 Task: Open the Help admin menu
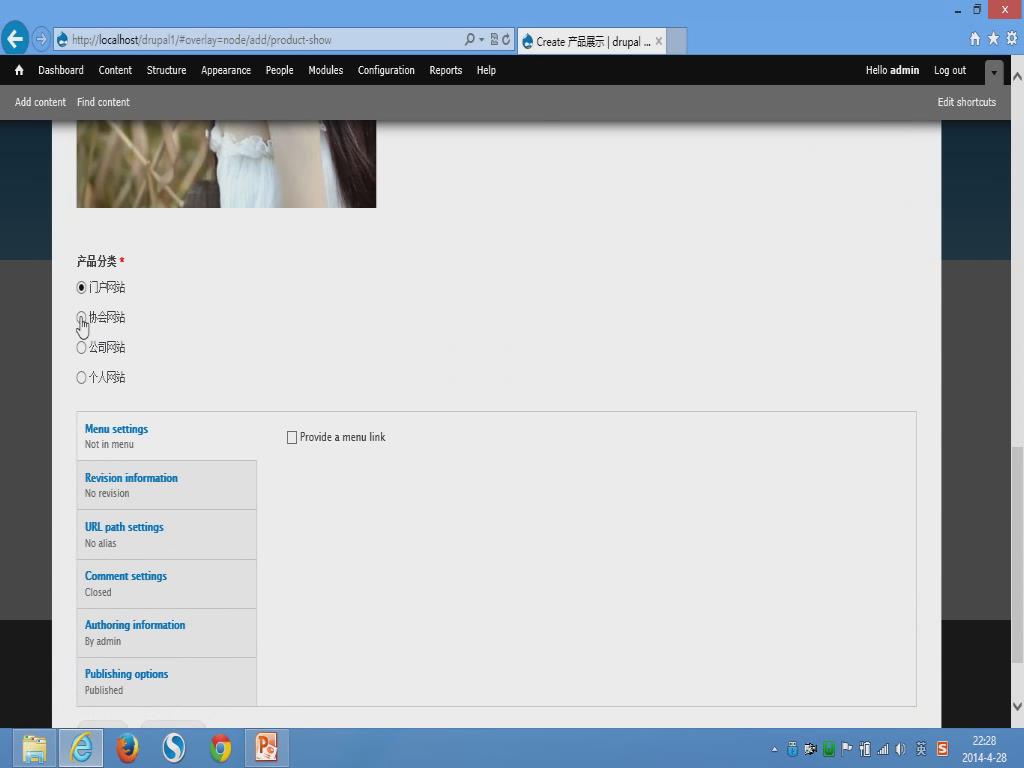tap(486, 70)
